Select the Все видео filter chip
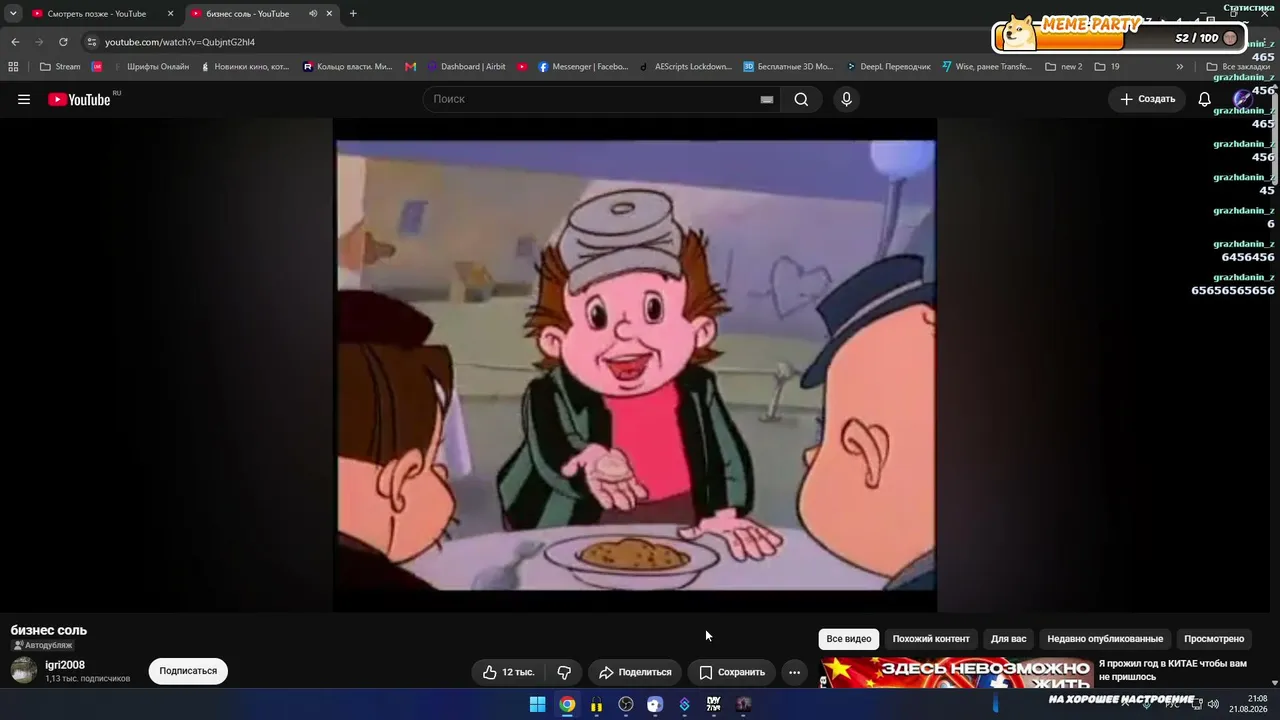This screenshot has width=1280, height=720. pos(849,639)
